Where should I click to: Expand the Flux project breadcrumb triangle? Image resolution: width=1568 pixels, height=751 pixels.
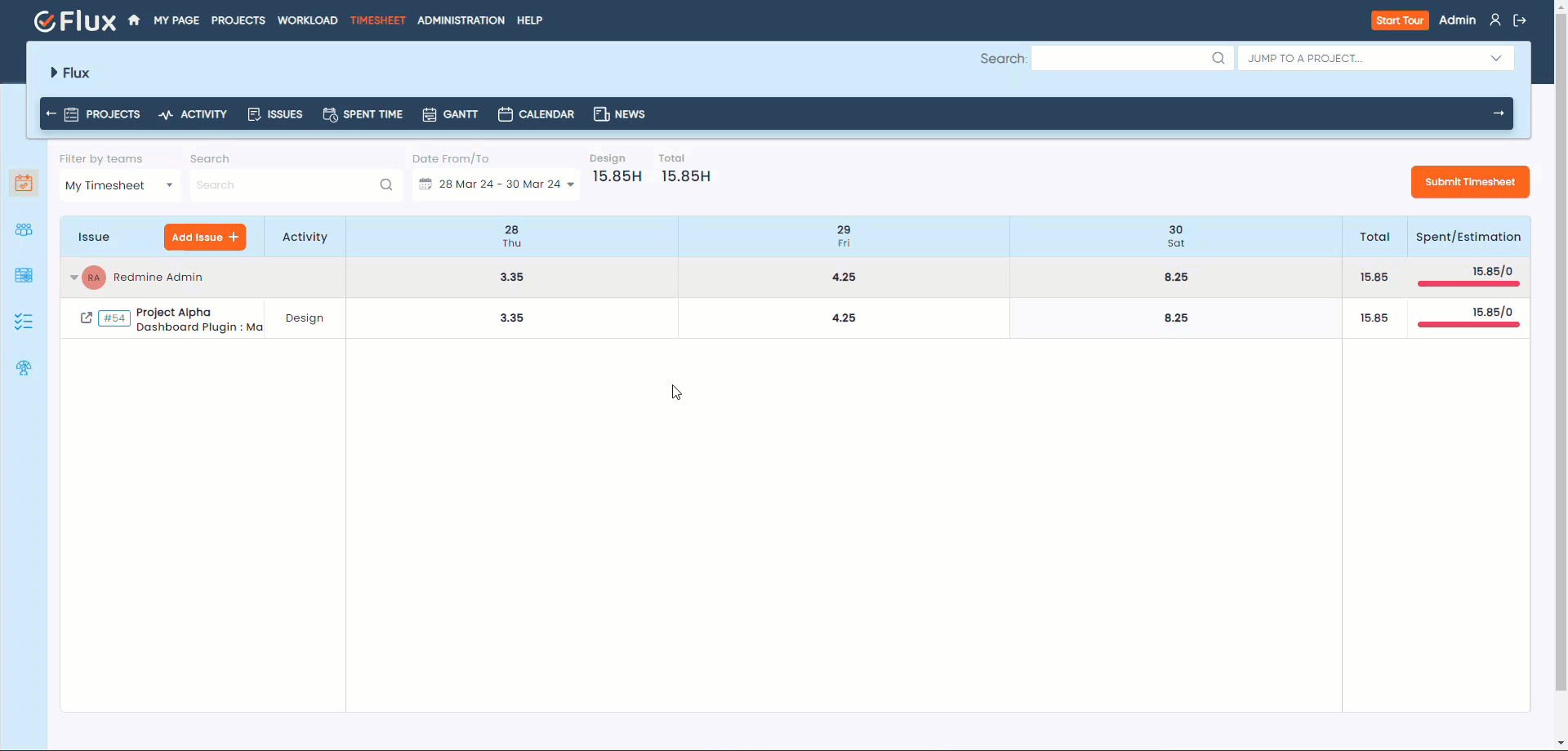coord(54,73)
